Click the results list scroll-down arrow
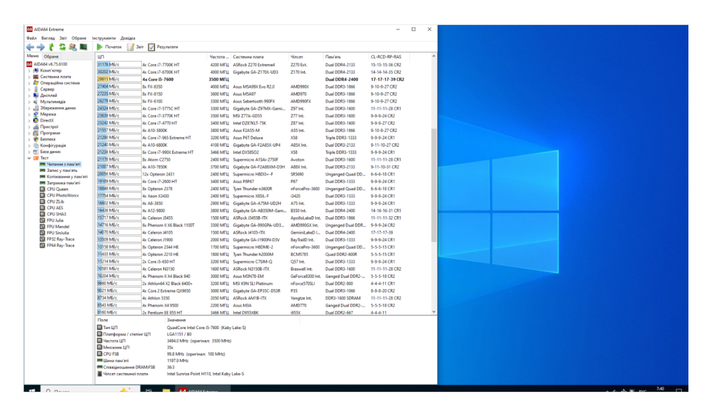This screenshot has width=720, height=415. (x=433, y=312)
